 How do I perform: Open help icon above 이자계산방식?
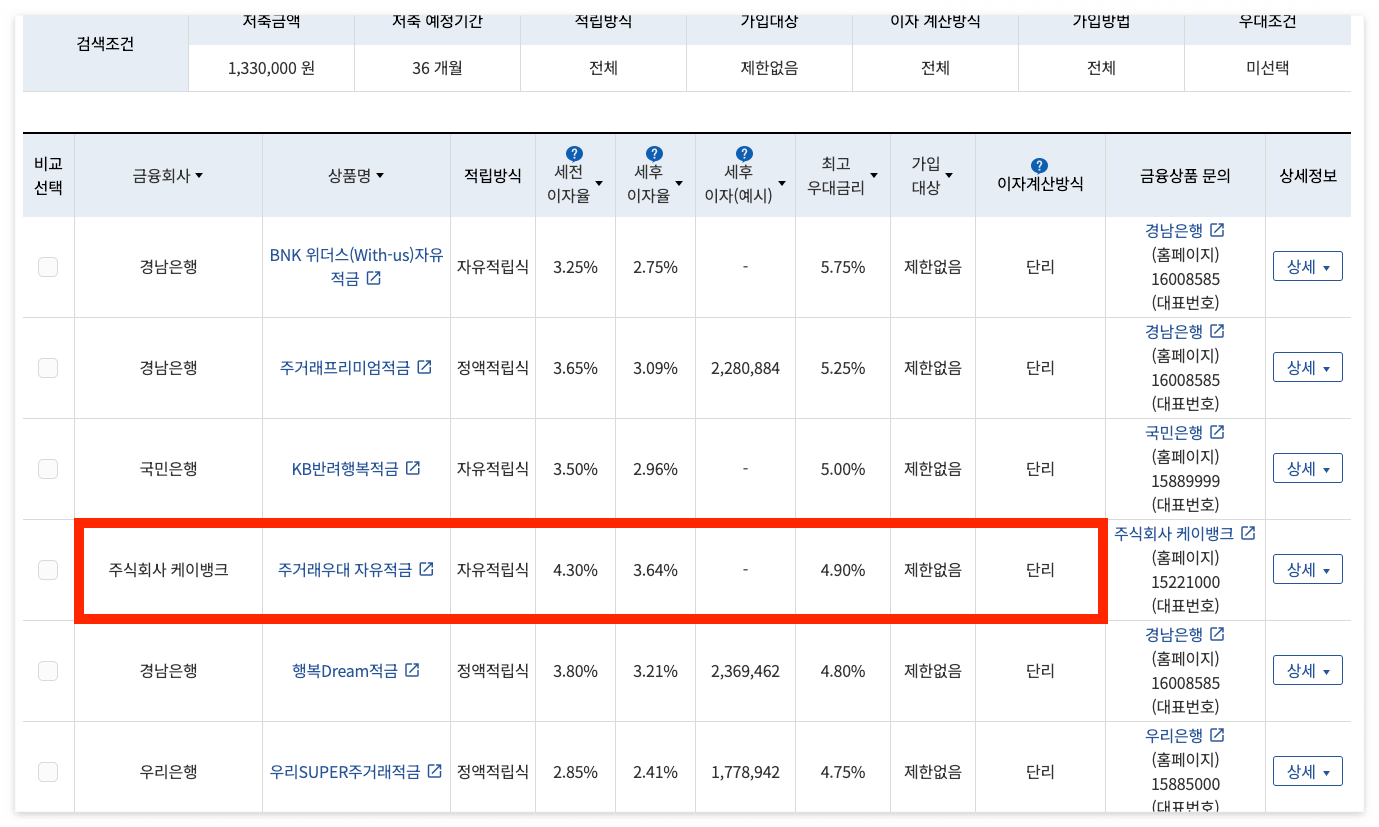point(1039,166)
